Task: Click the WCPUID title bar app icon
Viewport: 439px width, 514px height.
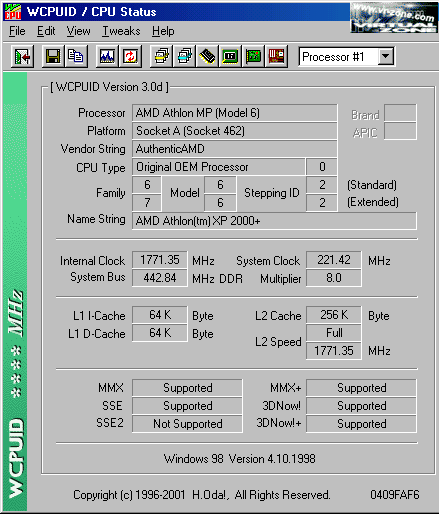Action: click(13, 12)
